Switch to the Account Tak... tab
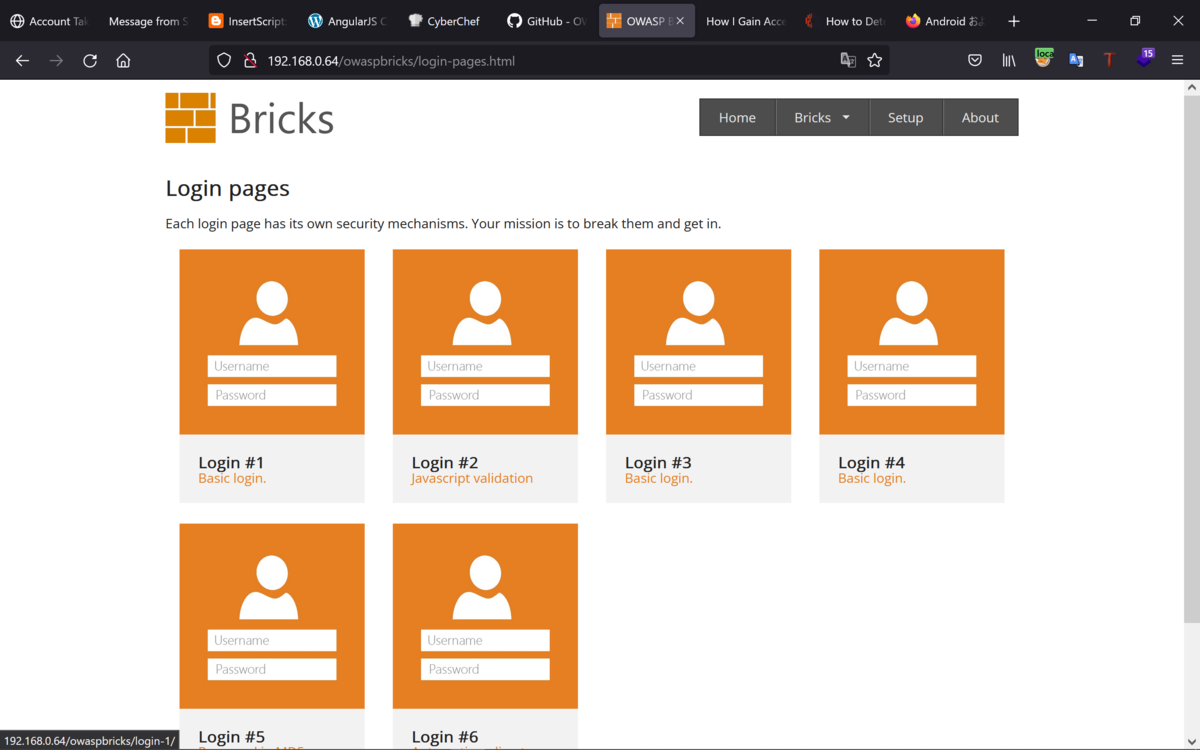This screenshot has width=1200, height=750. point(49,21)
